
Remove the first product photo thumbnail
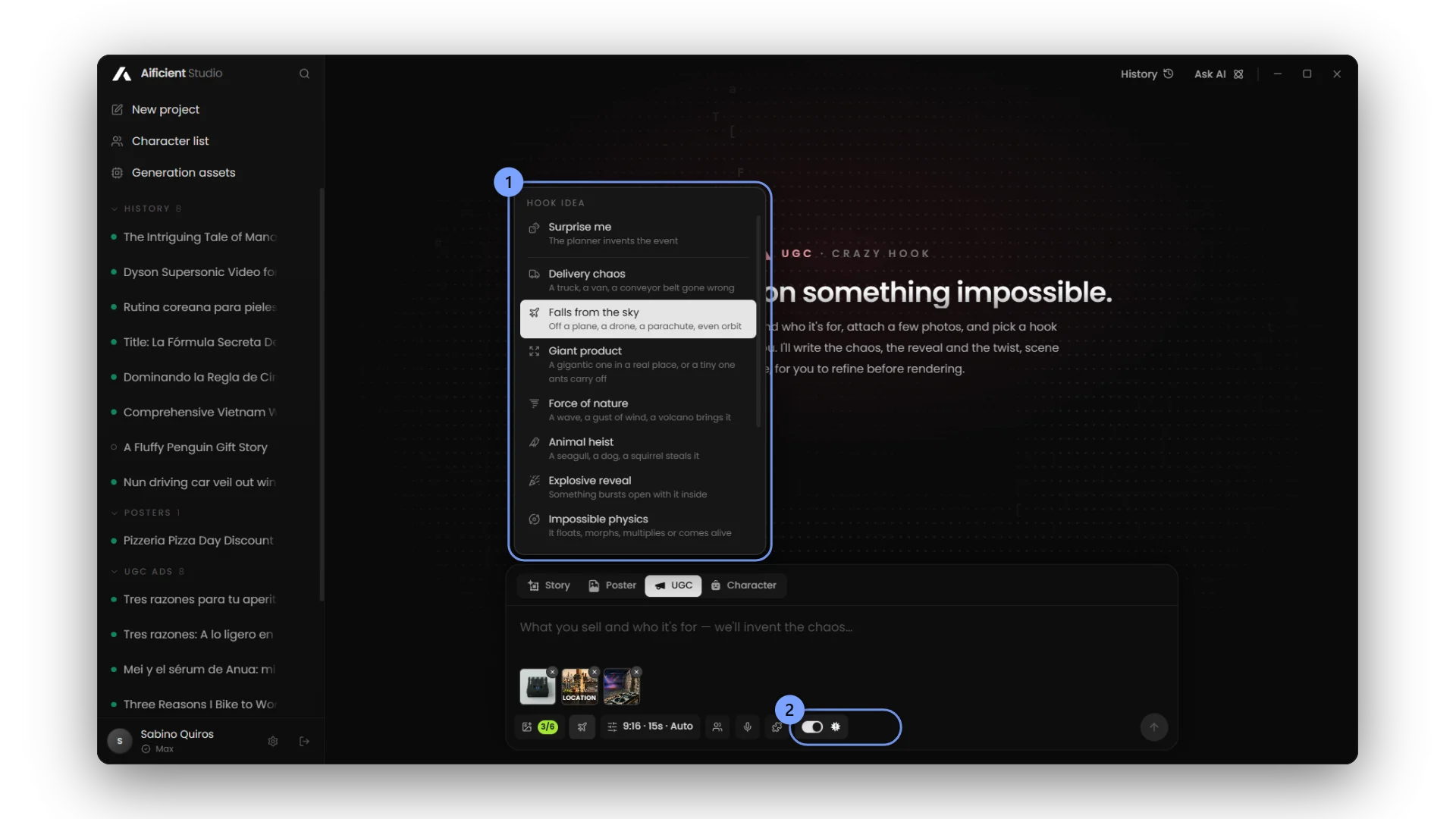pyautogui.click(x=553, y=672)
